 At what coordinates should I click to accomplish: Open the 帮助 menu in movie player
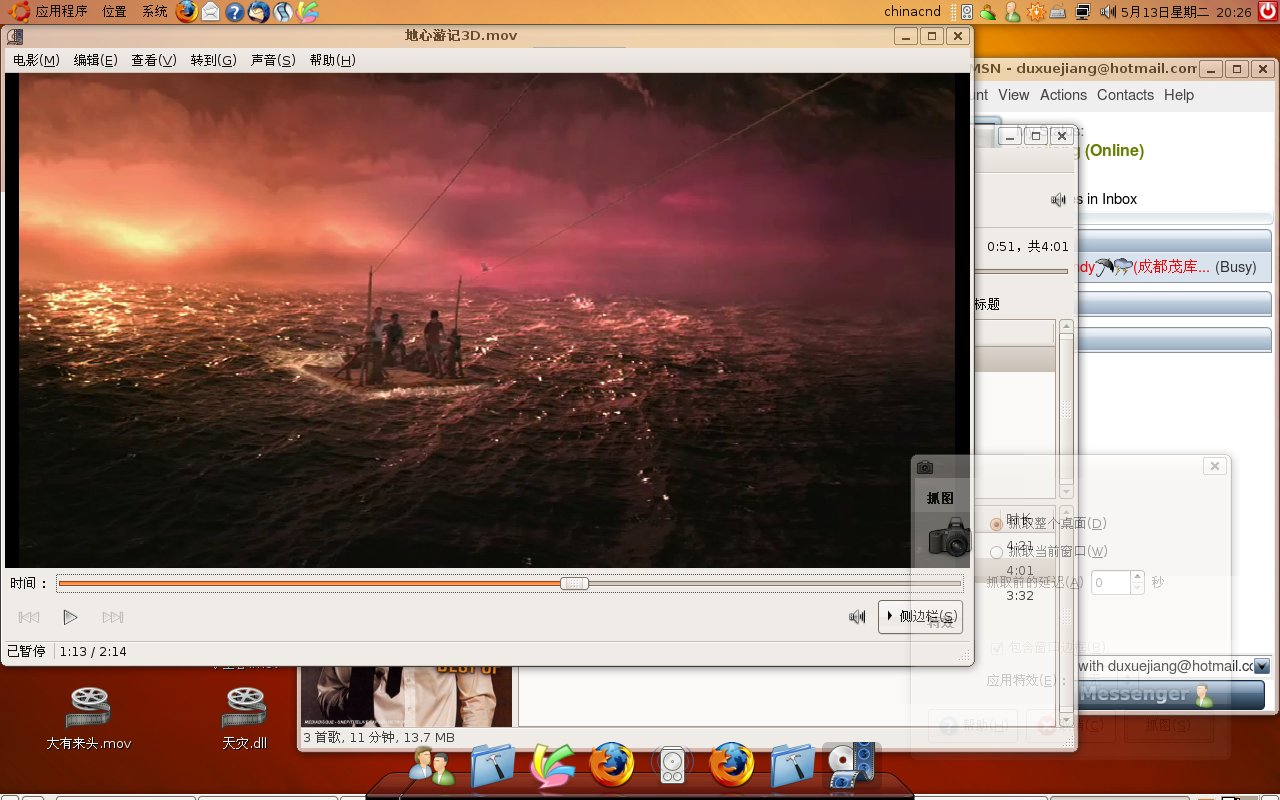333,60
